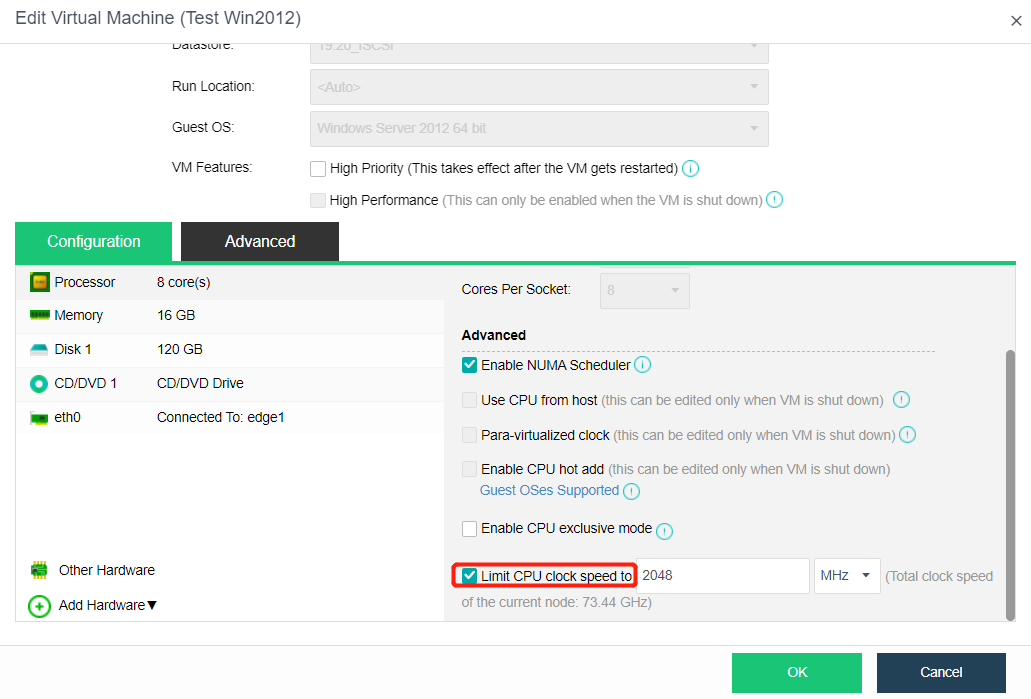The width and height of the screenshot is (1031, 699).
Task: Enable the High Priority checkbox
Action: coord(318,168)
